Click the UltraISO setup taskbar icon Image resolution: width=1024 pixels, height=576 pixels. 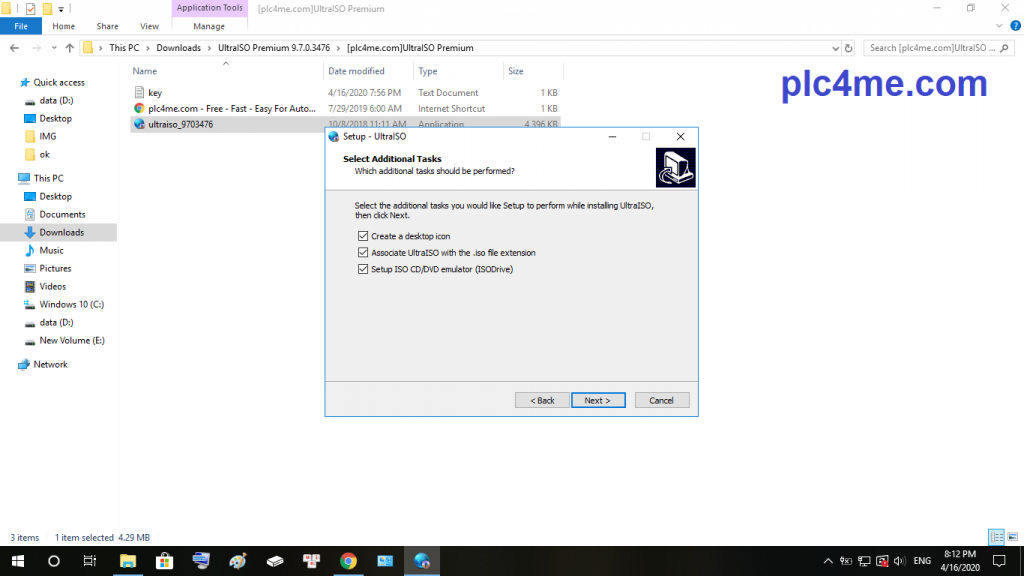pos(422,561)
